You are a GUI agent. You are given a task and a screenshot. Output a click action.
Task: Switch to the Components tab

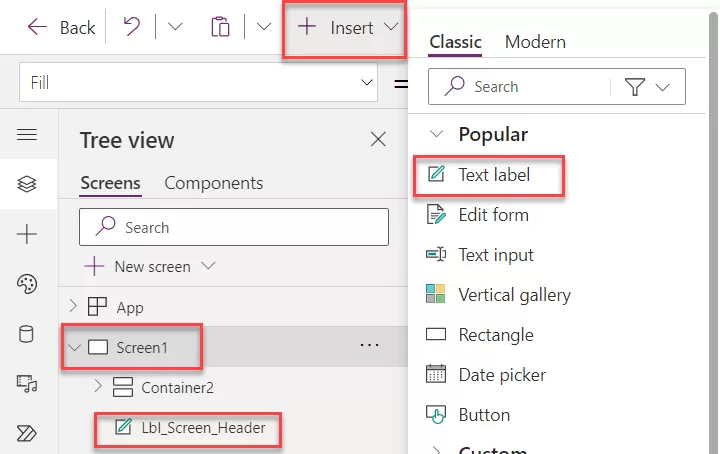(x=213, y=183)
